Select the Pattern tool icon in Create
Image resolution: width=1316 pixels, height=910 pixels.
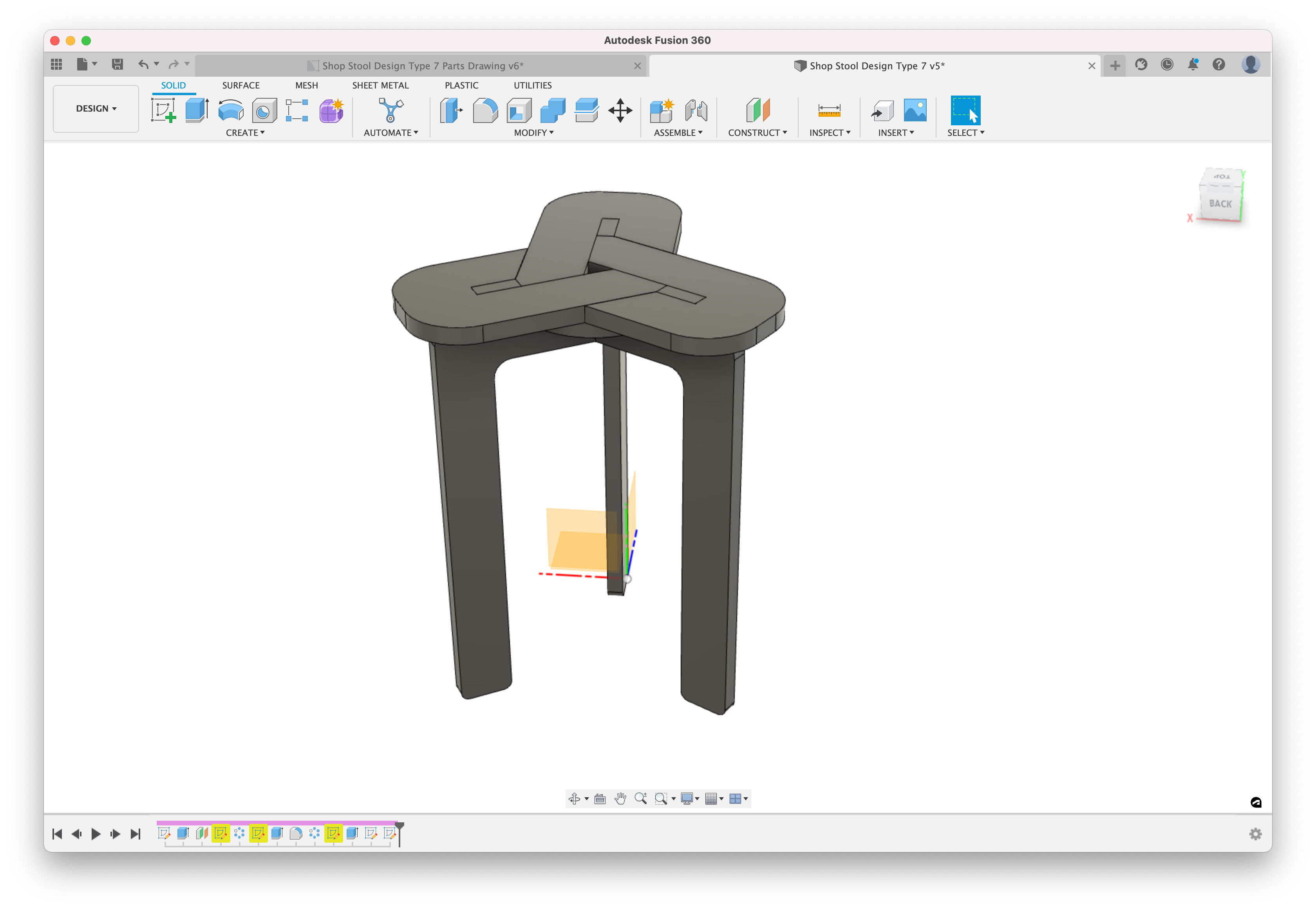click(298, 110)
